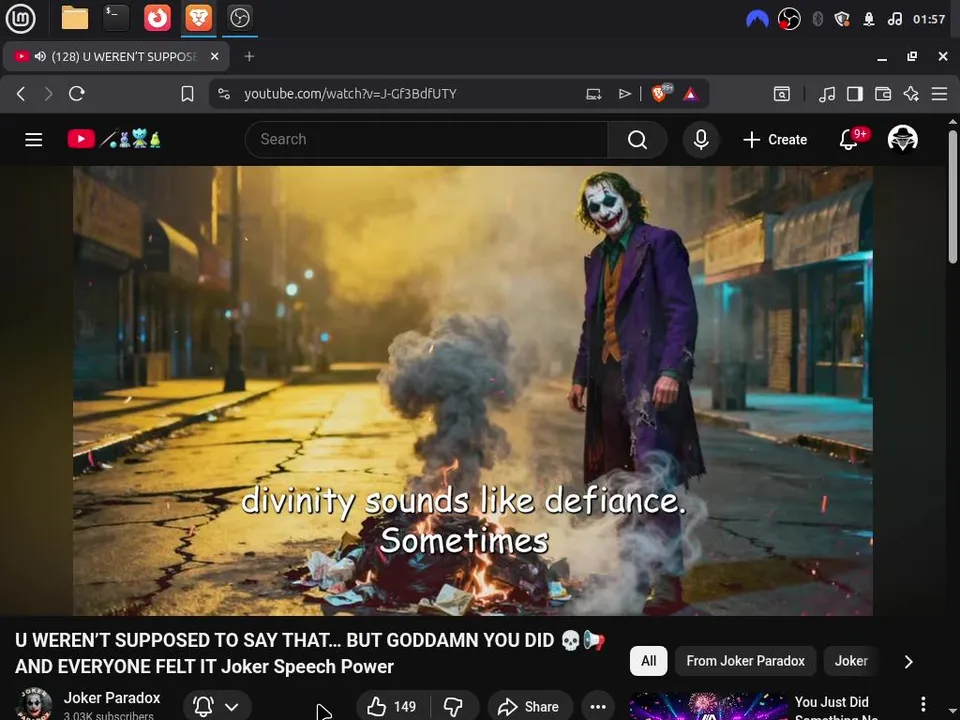Select the YouTube tab U WEREN'T SUPPOSE

(116, 56)
